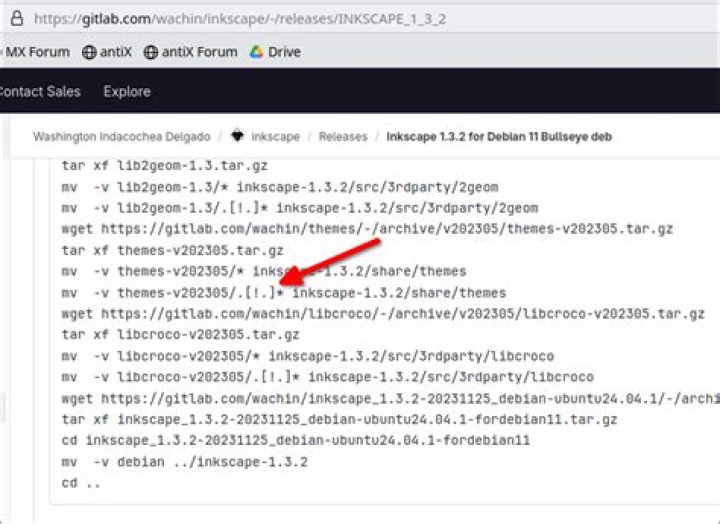Click the antiX Forum globe icon
Screen dimensions: 720x524
click(150, 52)
